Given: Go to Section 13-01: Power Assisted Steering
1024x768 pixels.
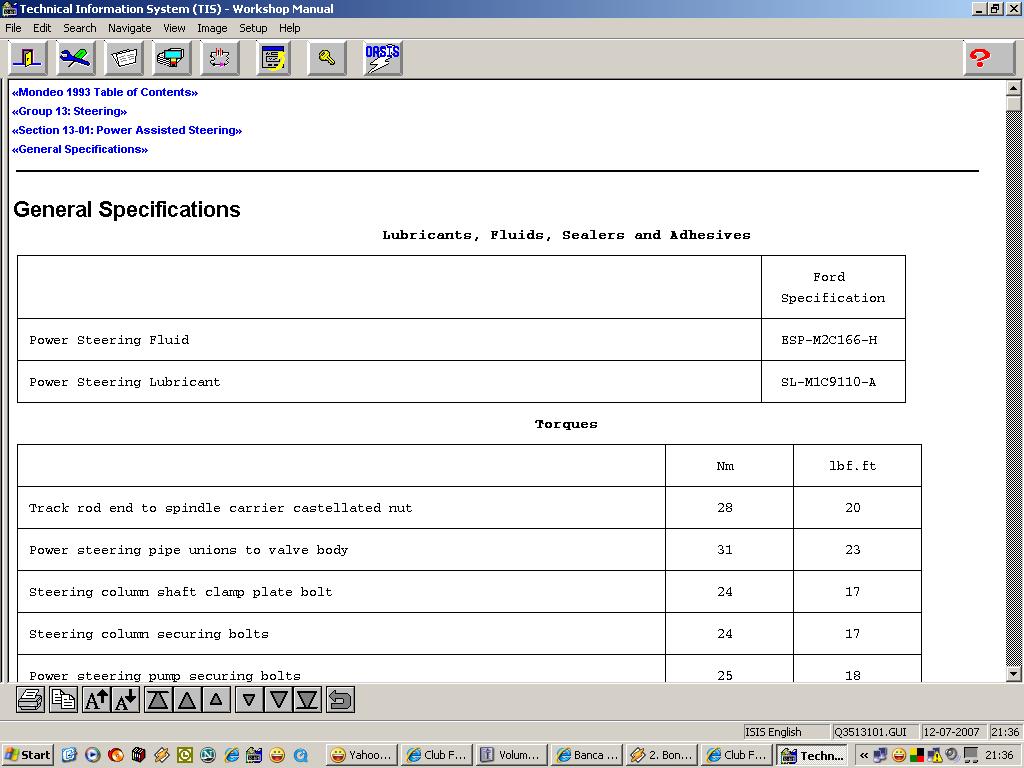Looking at the screenshot, I should (127, 130).
